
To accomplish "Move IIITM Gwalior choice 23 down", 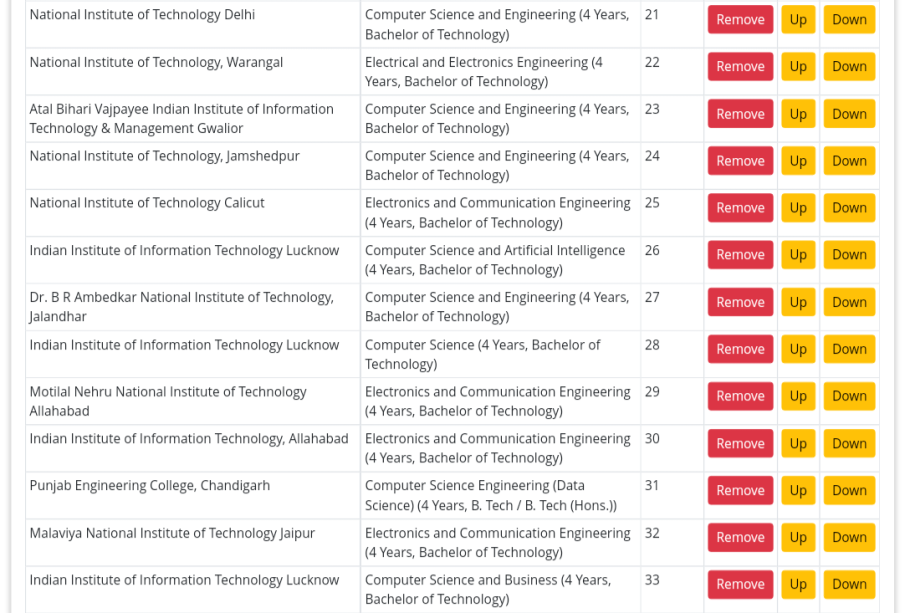I will [x=849, y=114].
